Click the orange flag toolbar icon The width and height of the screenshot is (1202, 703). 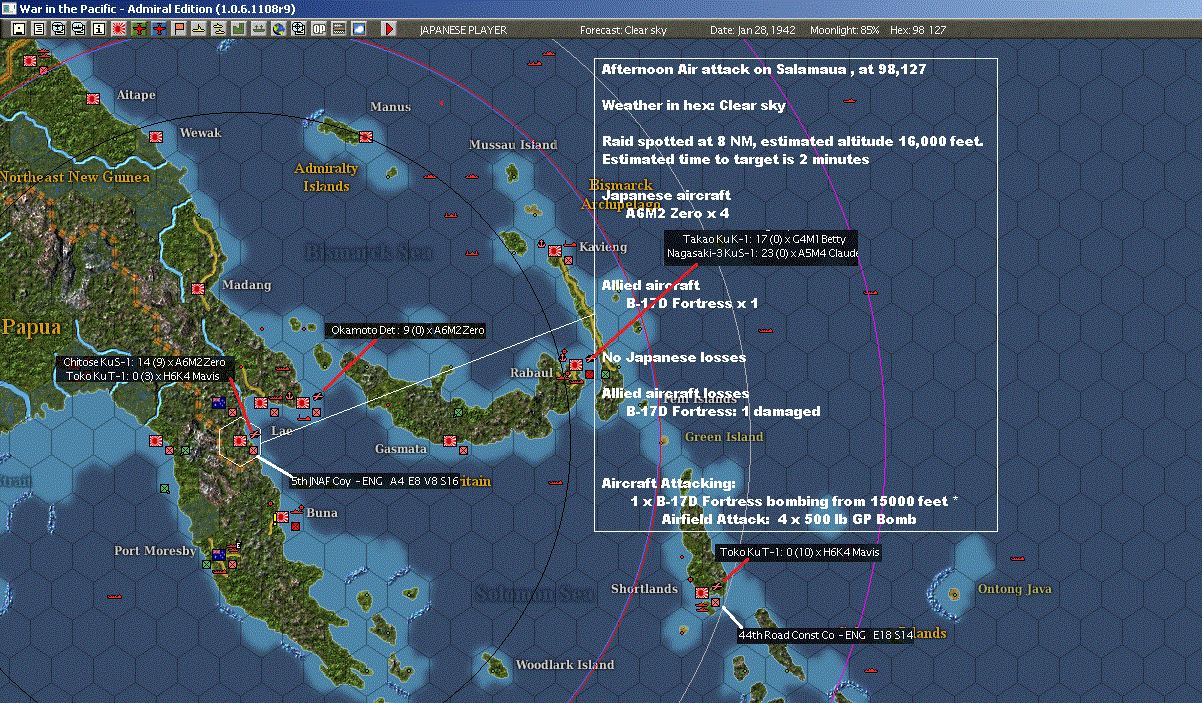tap(179, 29)
